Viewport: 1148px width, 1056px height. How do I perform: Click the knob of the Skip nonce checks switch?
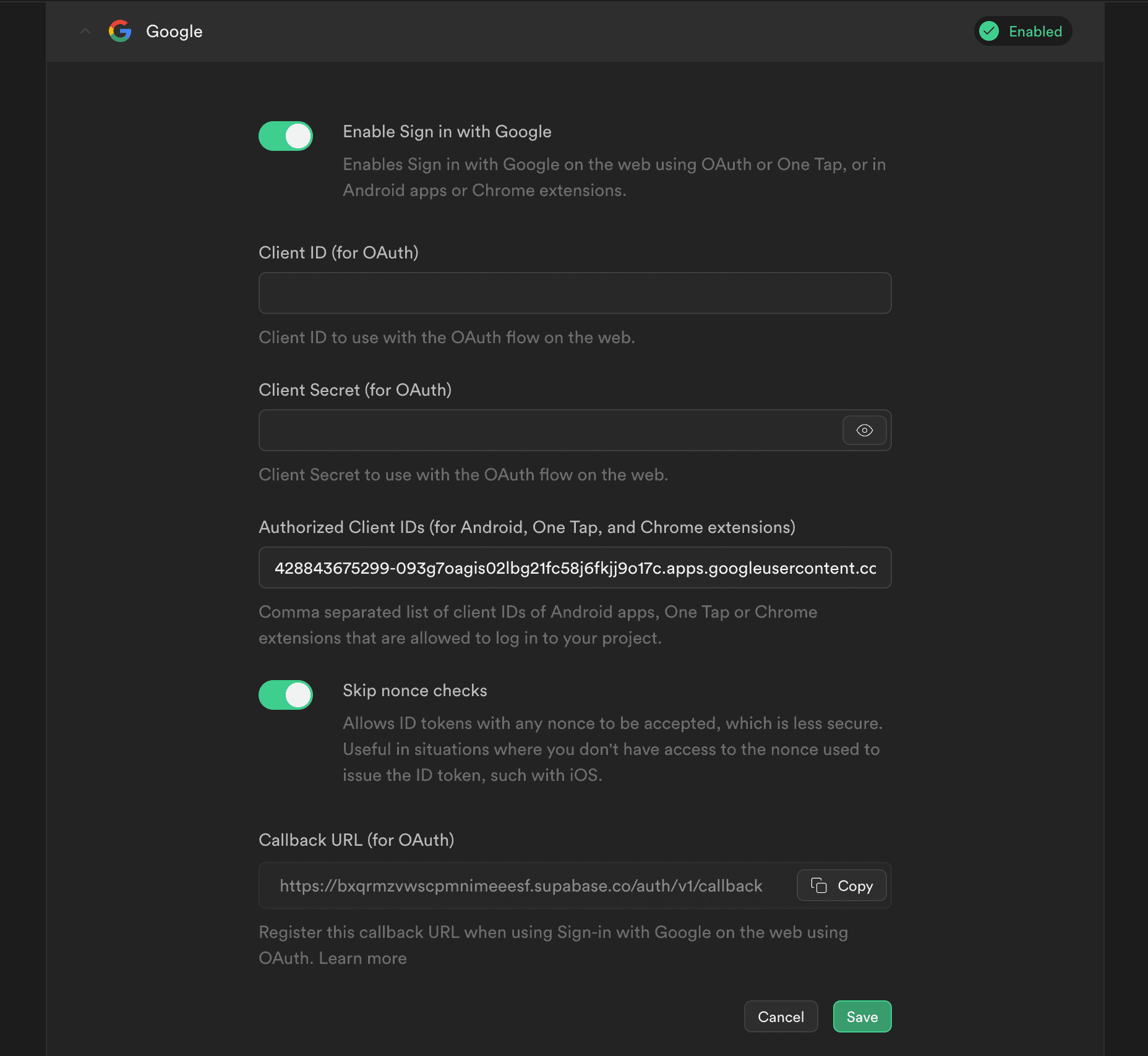(296, 694)
